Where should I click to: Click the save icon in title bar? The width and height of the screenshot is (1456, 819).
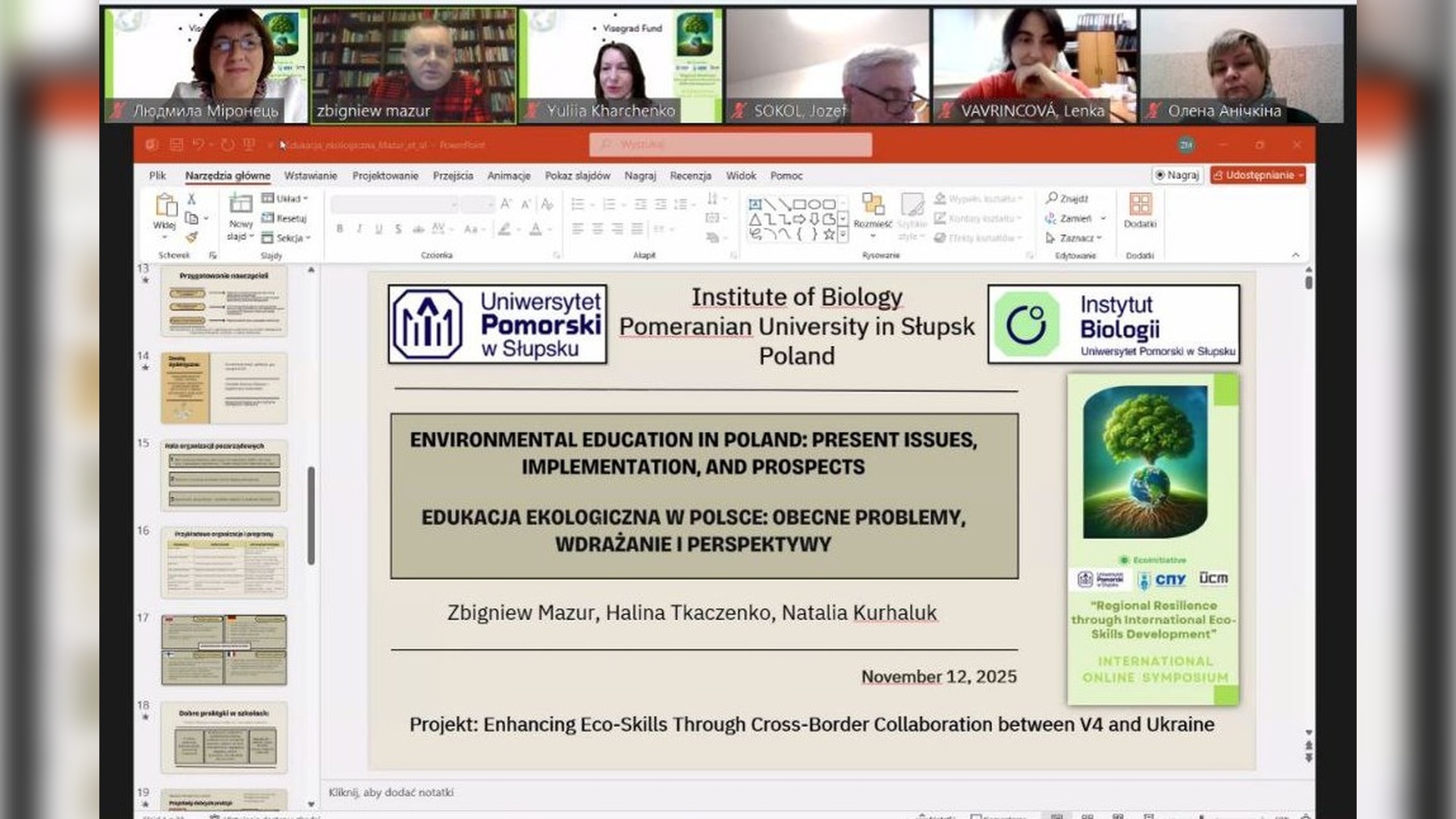[177, 145]
